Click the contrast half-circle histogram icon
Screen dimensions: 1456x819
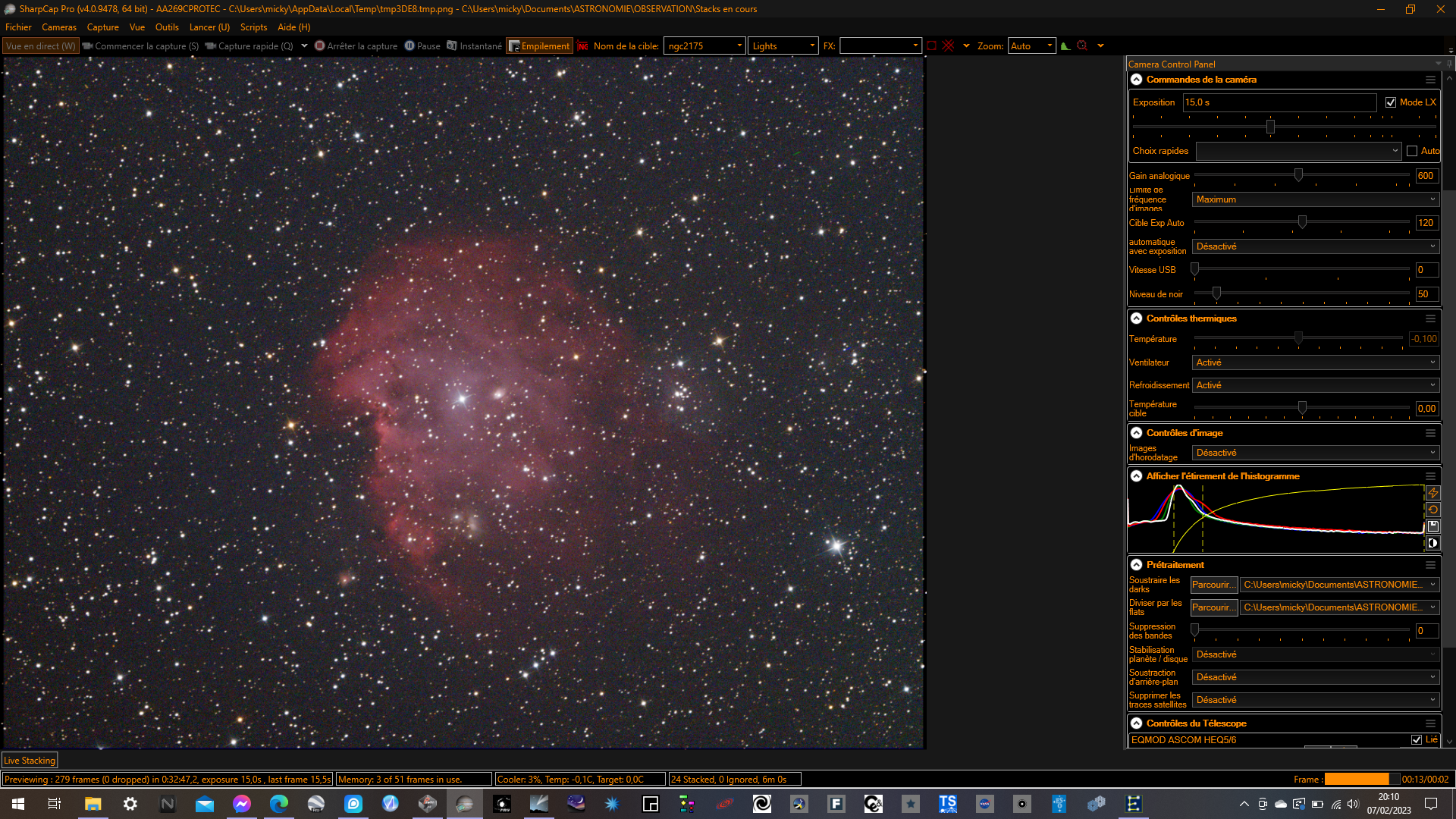coord(1432,543)
